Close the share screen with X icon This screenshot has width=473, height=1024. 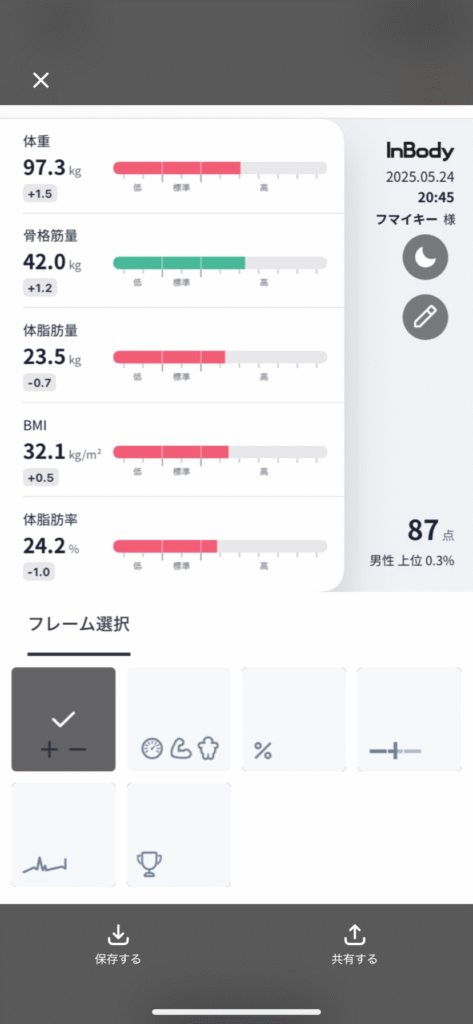point(41,80)
